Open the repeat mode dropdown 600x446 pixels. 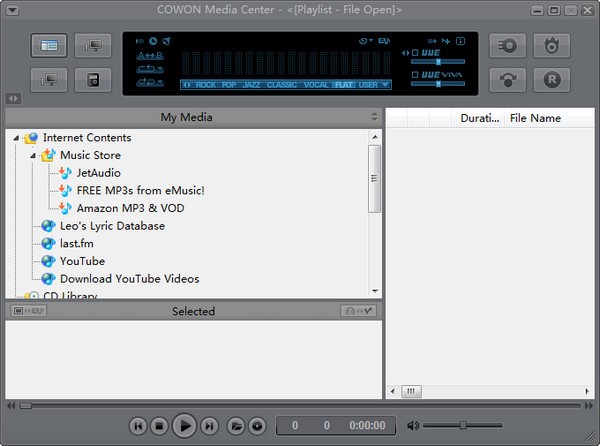(x=150, y=69)
